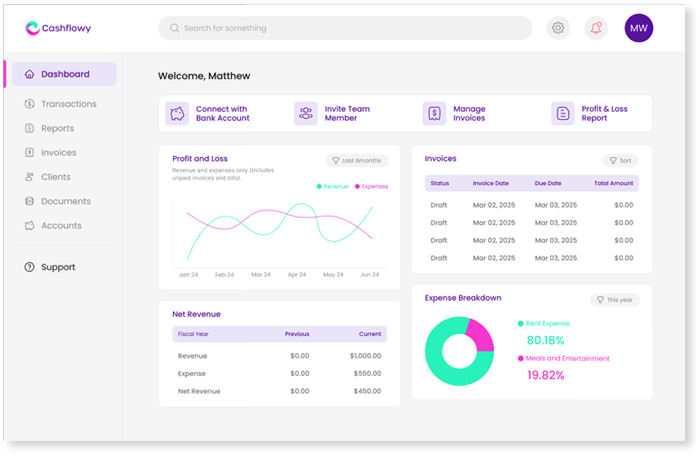Viewport: 700px width, 455px height.
Task: Click the Manage Invoices icon
Action: click(434, 114)
